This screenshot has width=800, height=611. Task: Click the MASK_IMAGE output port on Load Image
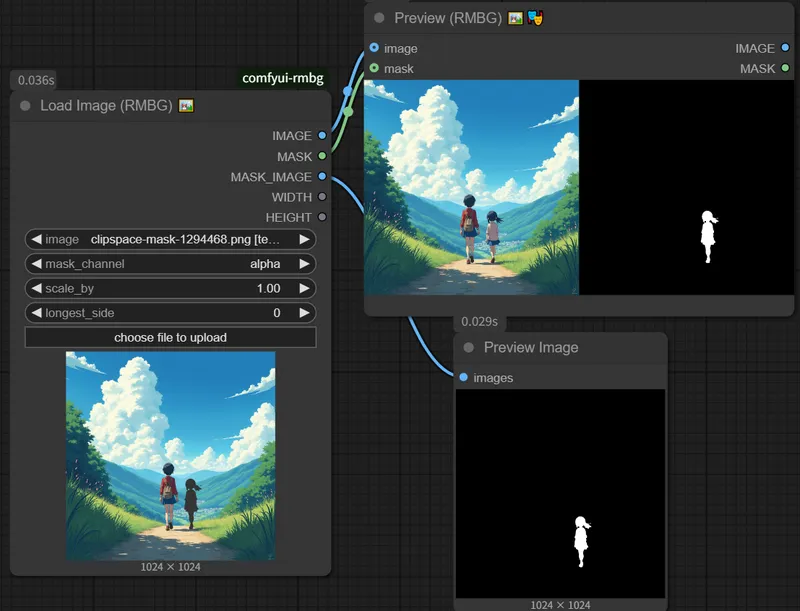pos(322,177)
